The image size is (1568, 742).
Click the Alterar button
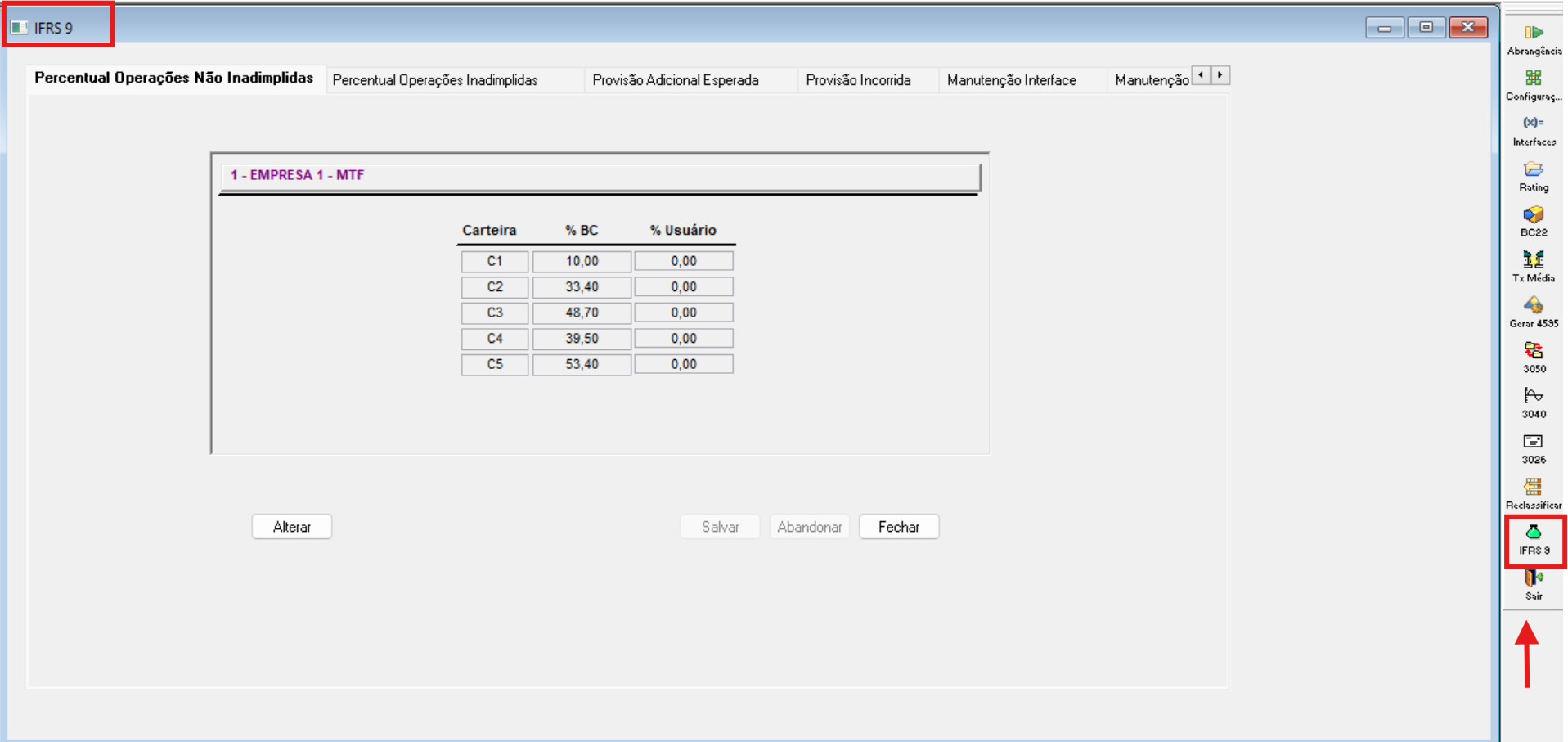pos(292,527)
